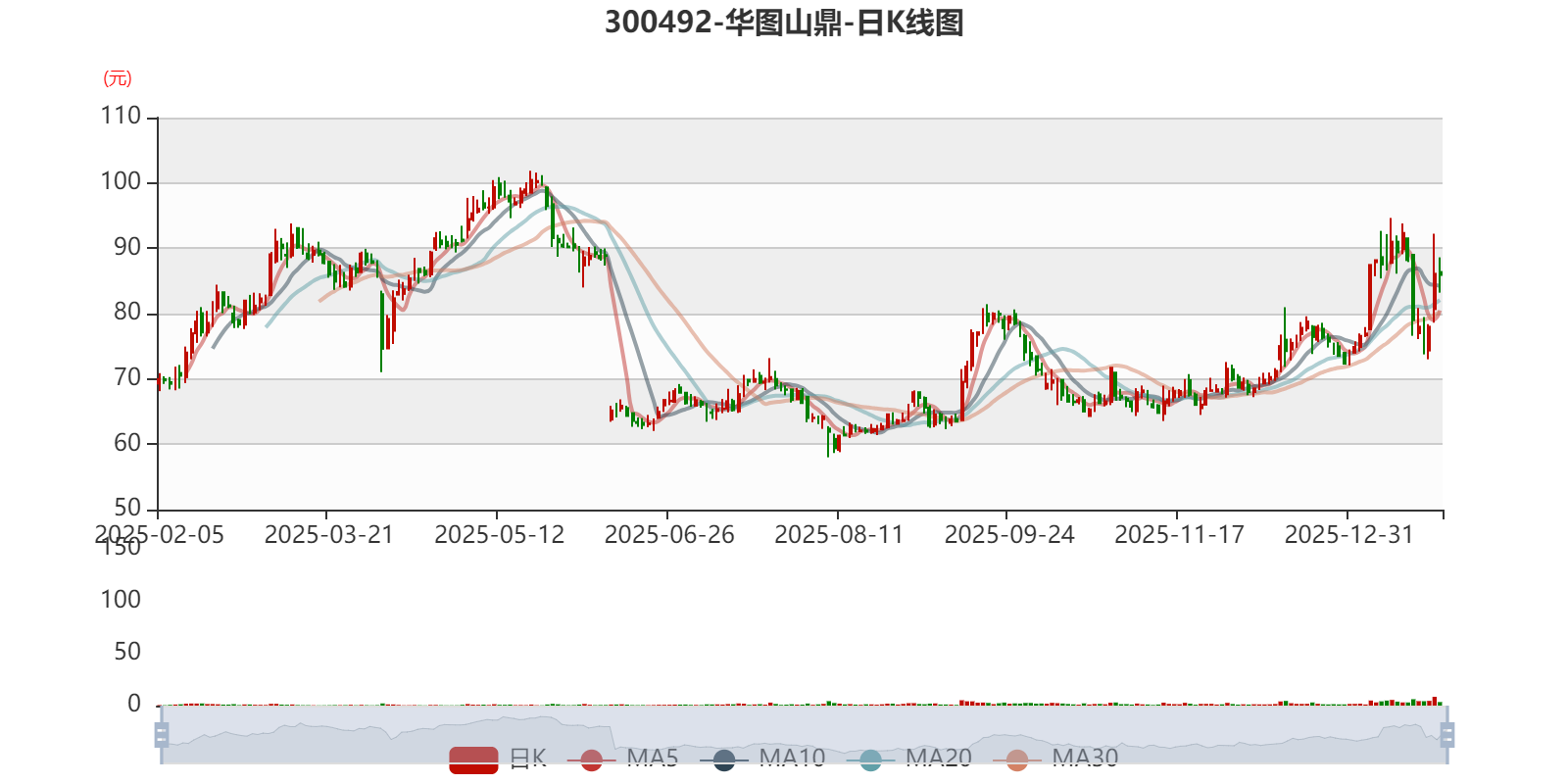Hide the MA10 moving average series
The width and height of the screenshot is (1568, 784).
coord(762,759)
